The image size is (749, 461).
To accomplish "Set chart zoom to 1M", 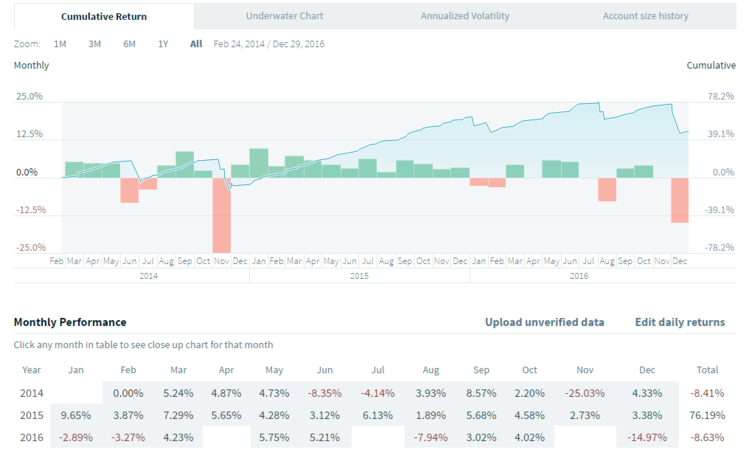I will 60,44.
